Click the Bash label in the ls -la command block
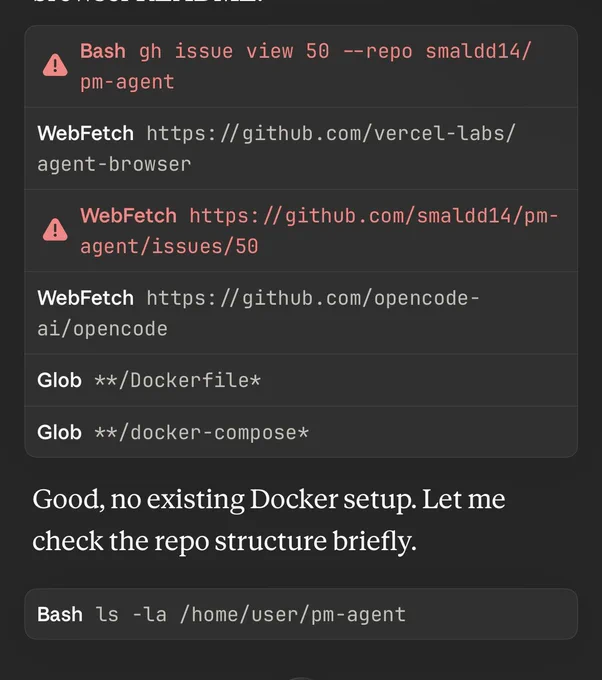The image size is (602, 680). click(60, 614)
